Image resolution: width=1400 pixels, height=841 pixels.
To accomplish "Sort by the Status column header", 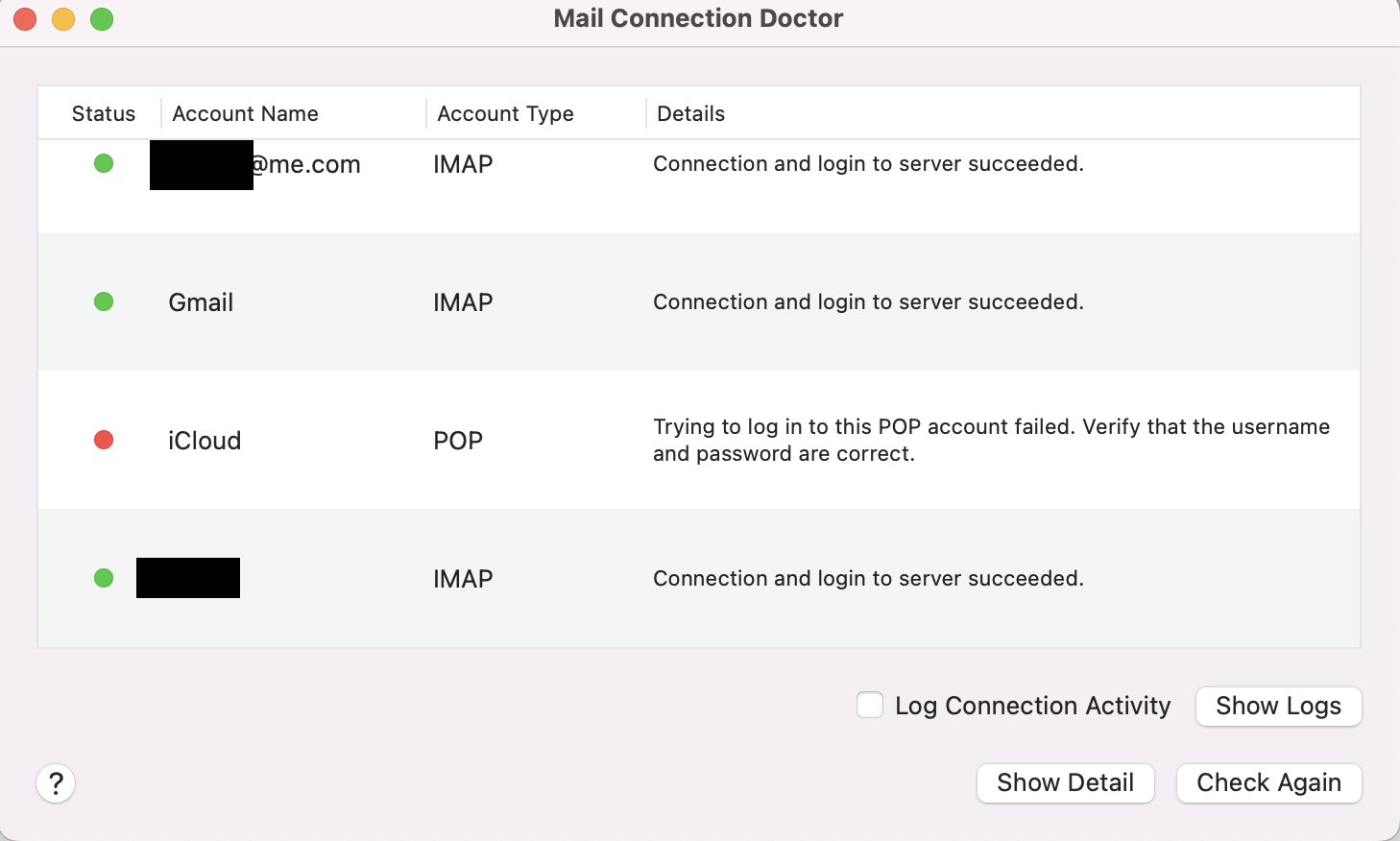I will (103, 113).
